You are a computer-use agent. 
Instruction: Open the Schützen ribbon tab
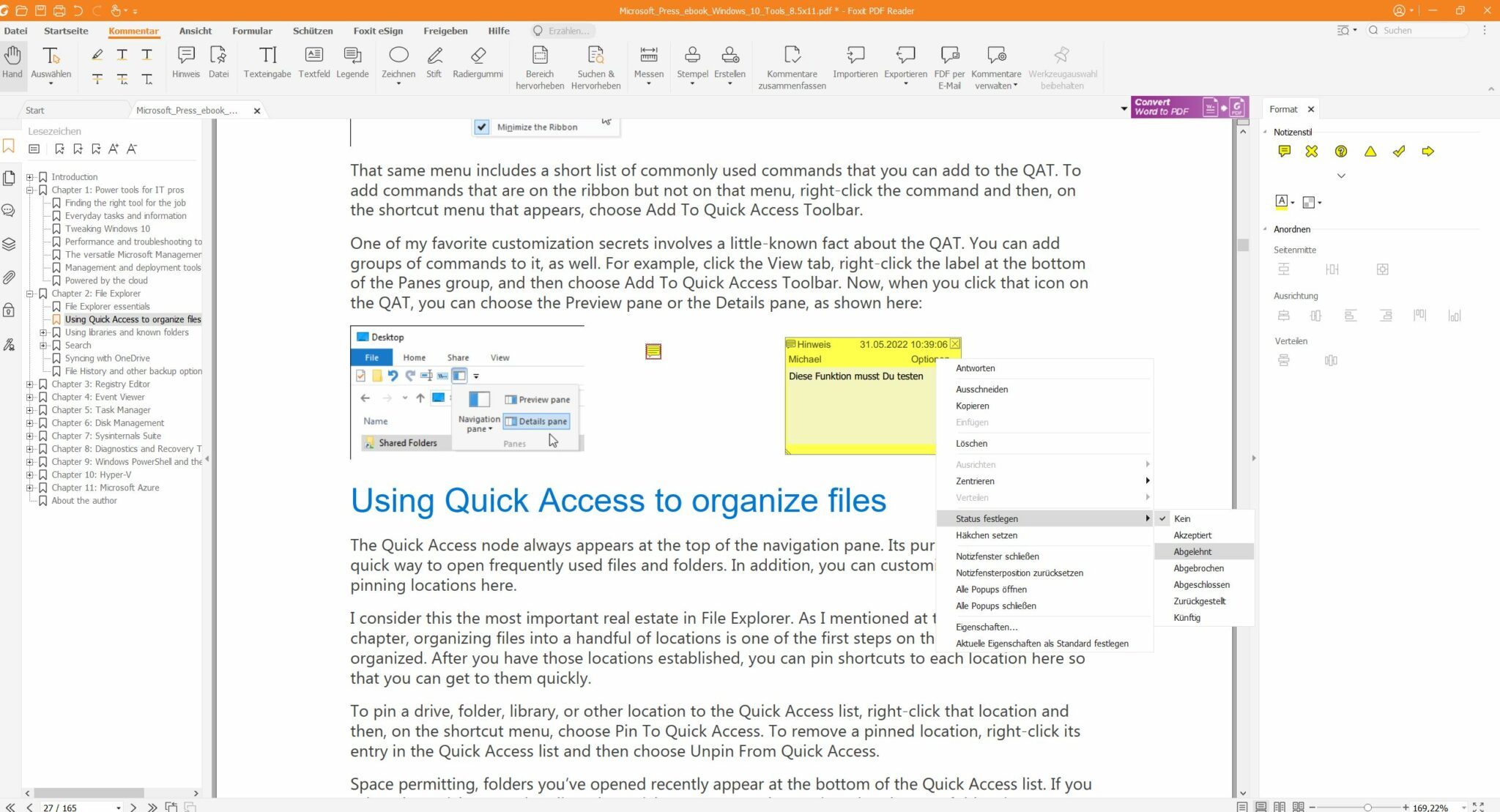pyautogui.click(x=312, y=31)
